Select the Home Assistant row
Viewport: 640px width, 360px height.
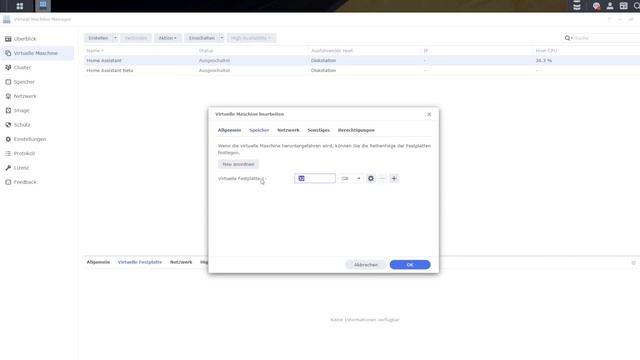(362, 60)
